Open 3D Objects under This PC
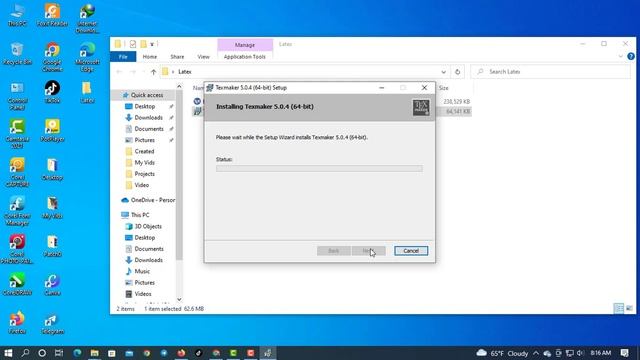The height and width of the screenshot is (360, 640). (148, 227)
